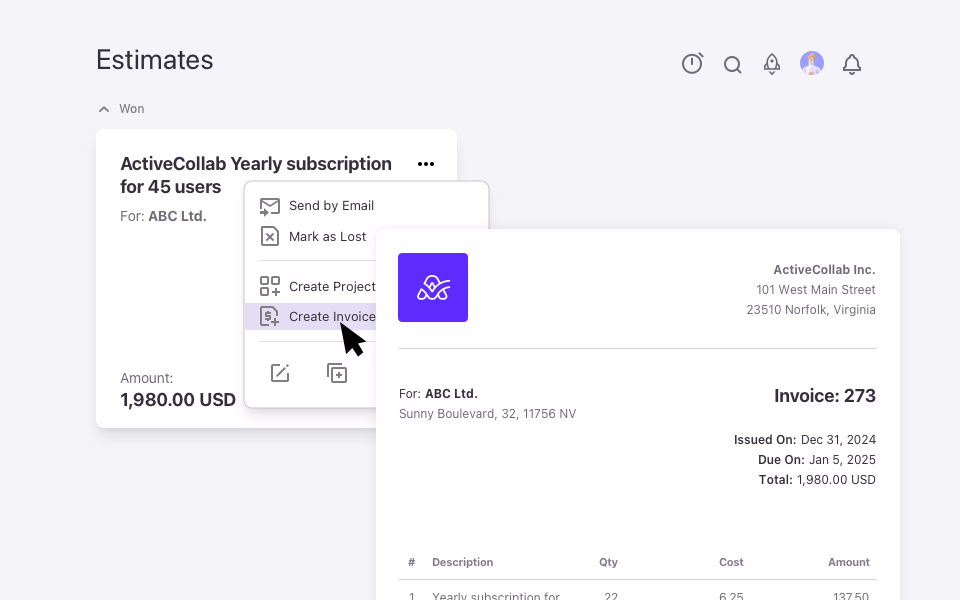Screen dimensions: 960x600
Task: Click the invoice Amount column header
Action: pos(849,562)
